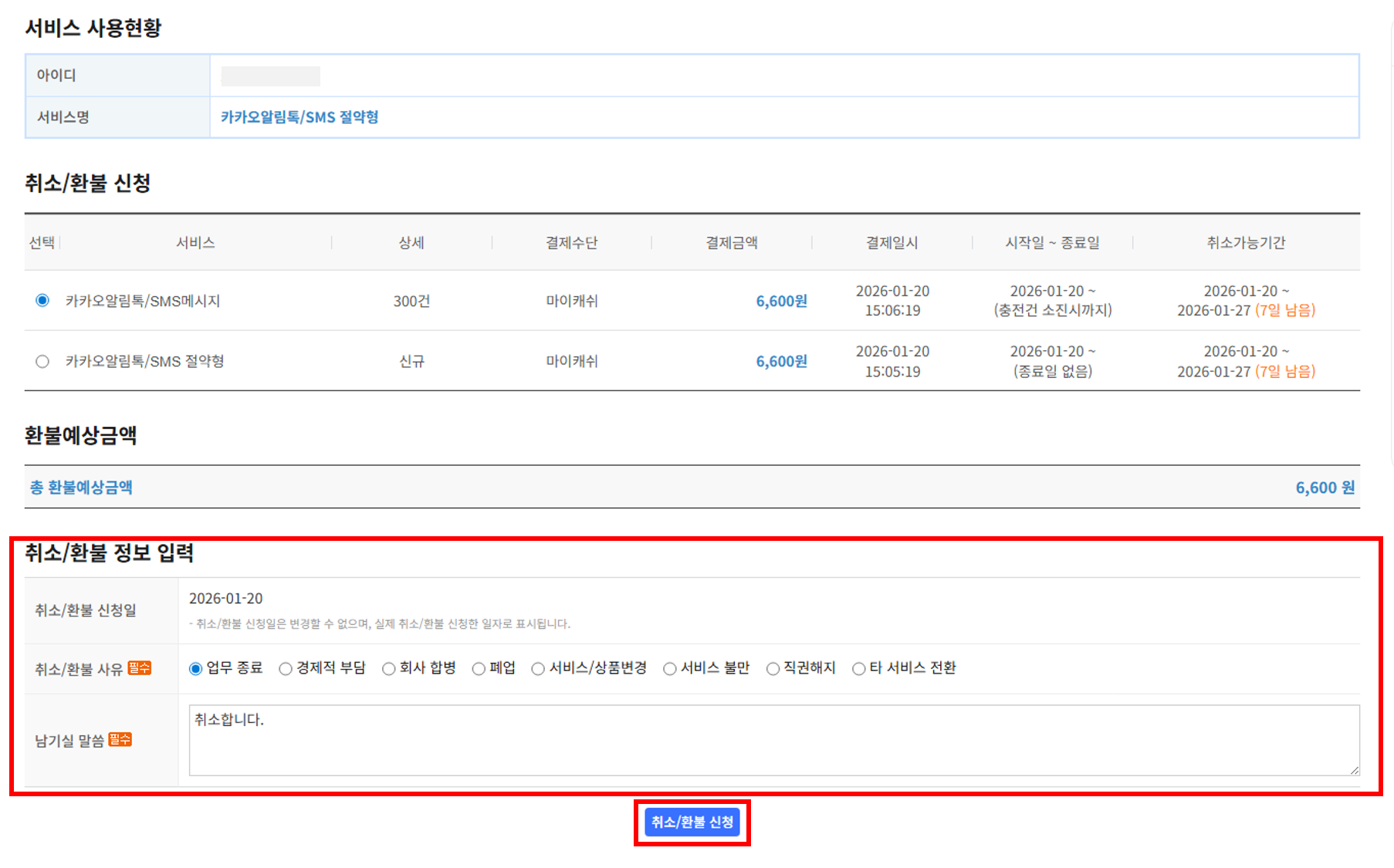This screenshot has height=868, width=1394.
Task: Choose 경제적 부담 as cancellation reason
Action: tap(286, 668)
